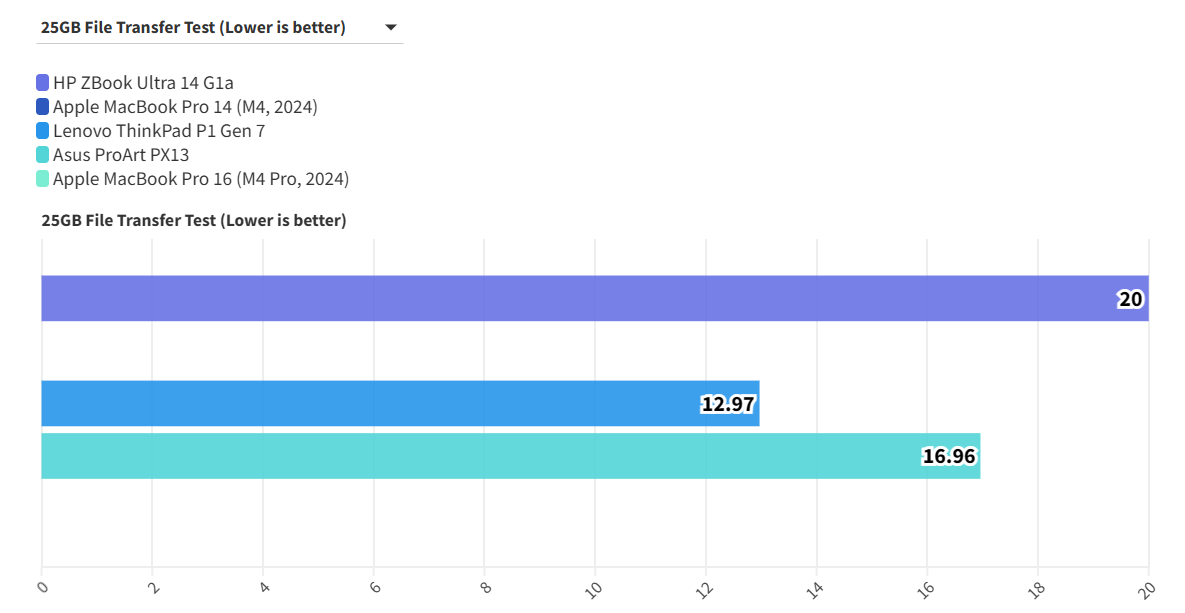Click the 10 tick on the x-axis
The width and height of the screenshot is (1185, 613).
594,587
